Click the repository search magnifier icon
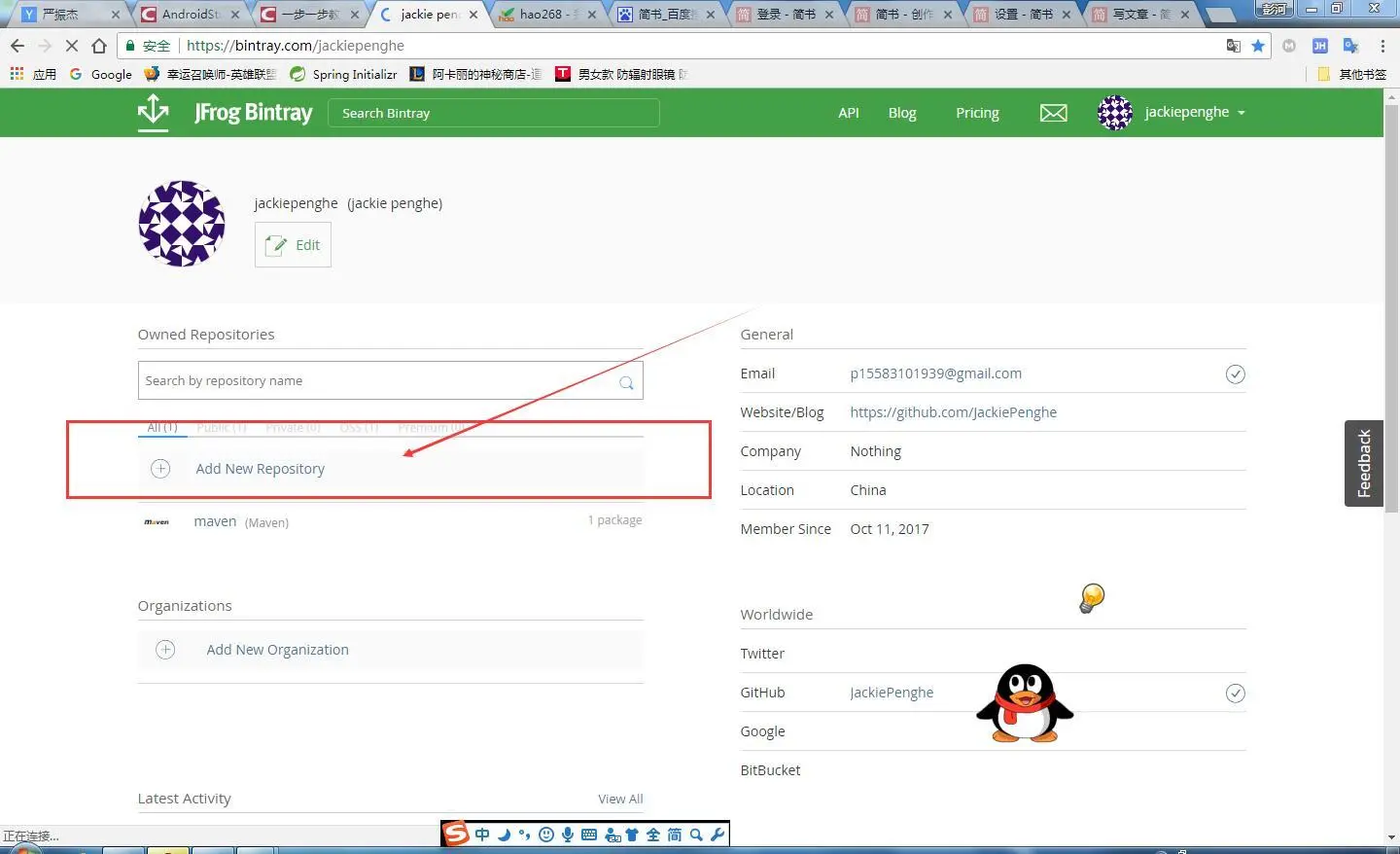 [626, 382]
